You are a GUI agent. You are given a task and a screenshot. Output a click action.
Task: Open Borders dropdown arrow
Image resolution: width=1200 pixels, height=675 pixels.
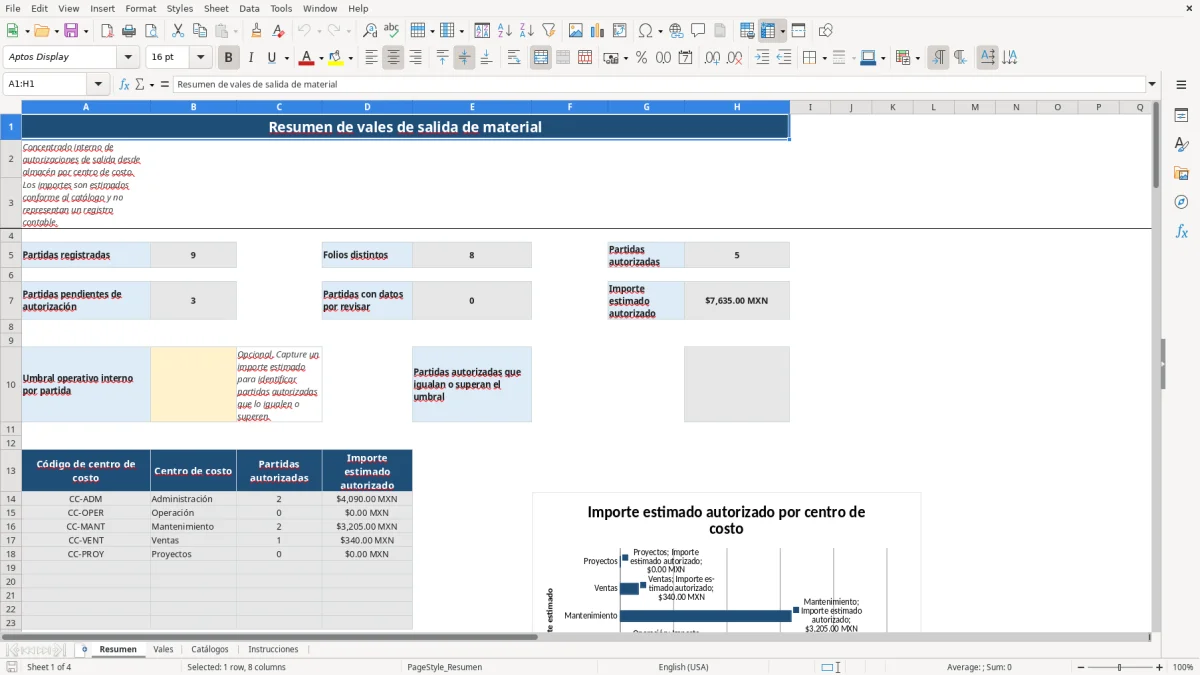[823, 58]
